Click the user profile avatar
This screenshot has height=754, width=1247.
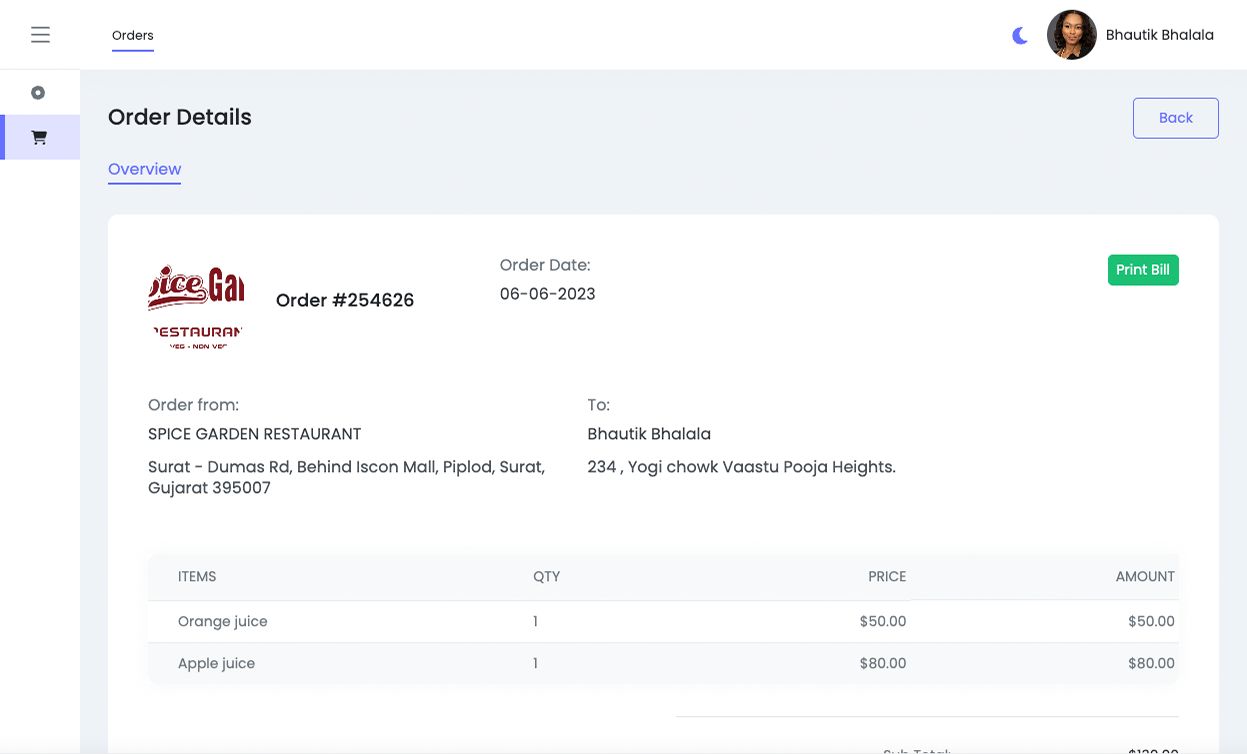click(x=1071, y=35)
